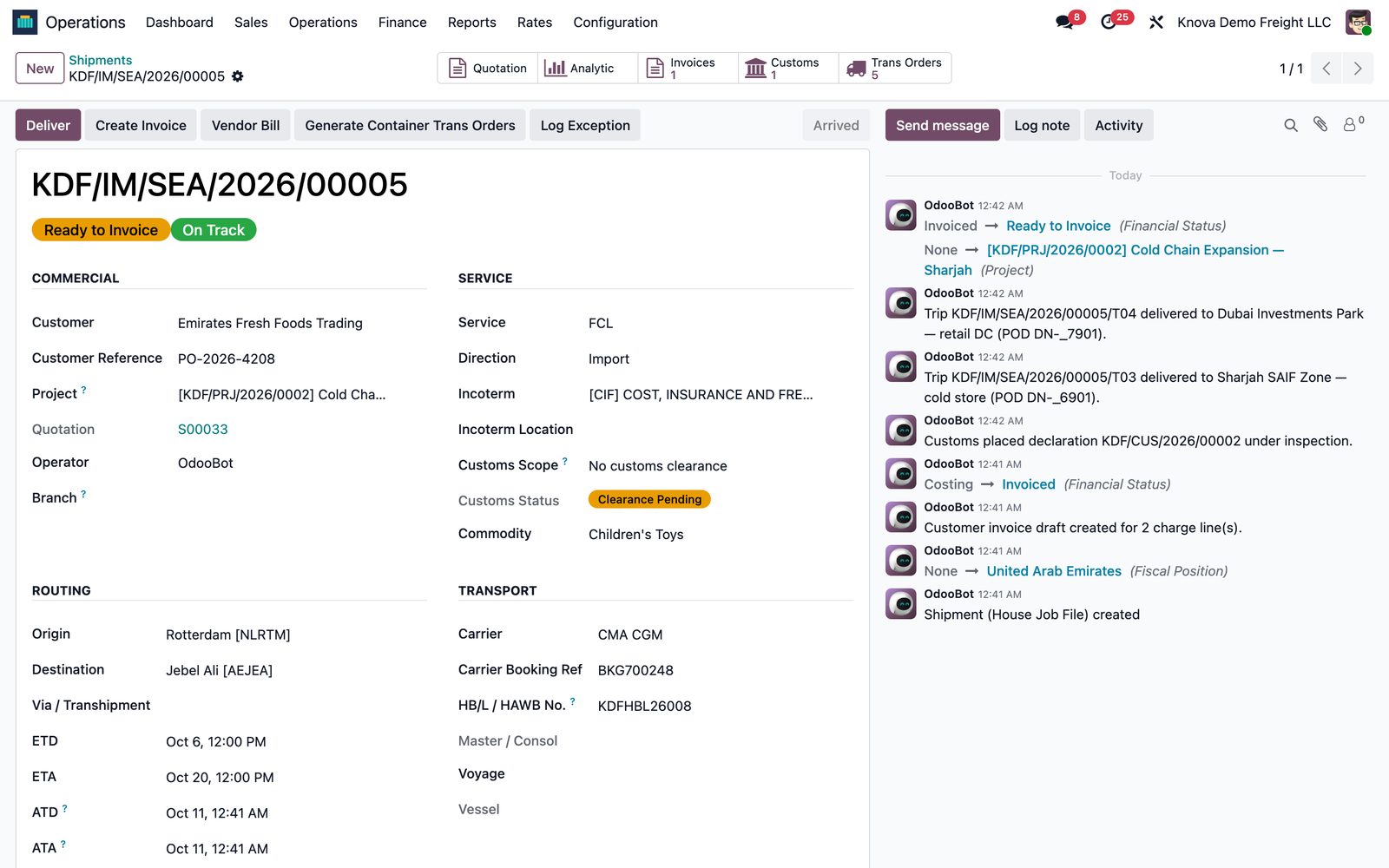Image resolution: width=1389 pixels, height=868 pixels.
Task: Click the help mark beside ATD
Action: pos(64,809)
